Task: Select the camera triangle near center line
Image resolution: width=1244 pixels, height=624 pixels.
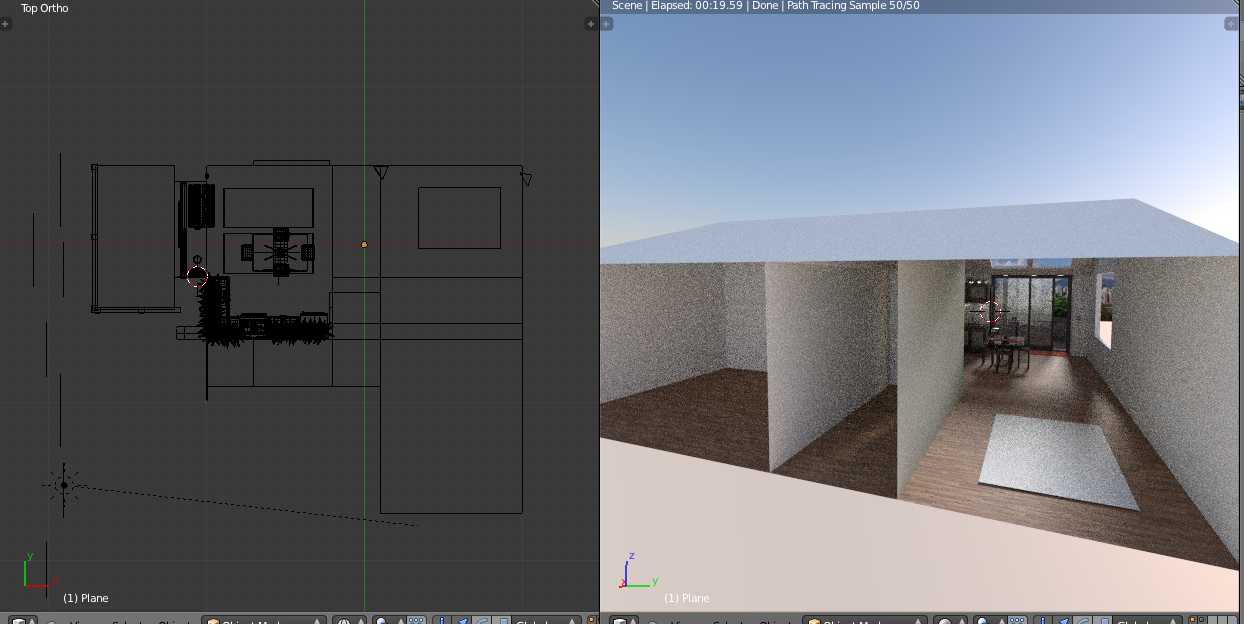Action: pos(380,172)
